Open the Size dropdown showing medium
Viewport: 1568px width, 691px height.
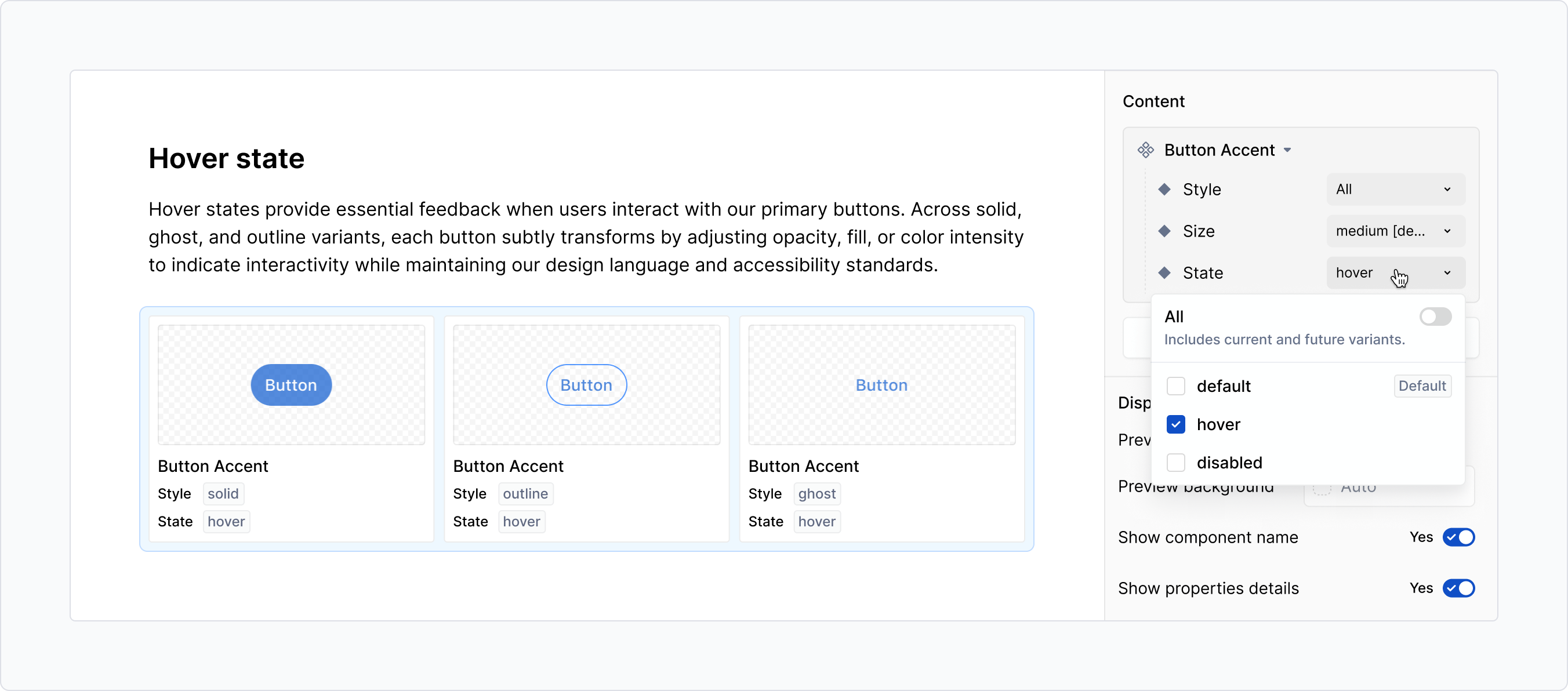point(1394,231)
